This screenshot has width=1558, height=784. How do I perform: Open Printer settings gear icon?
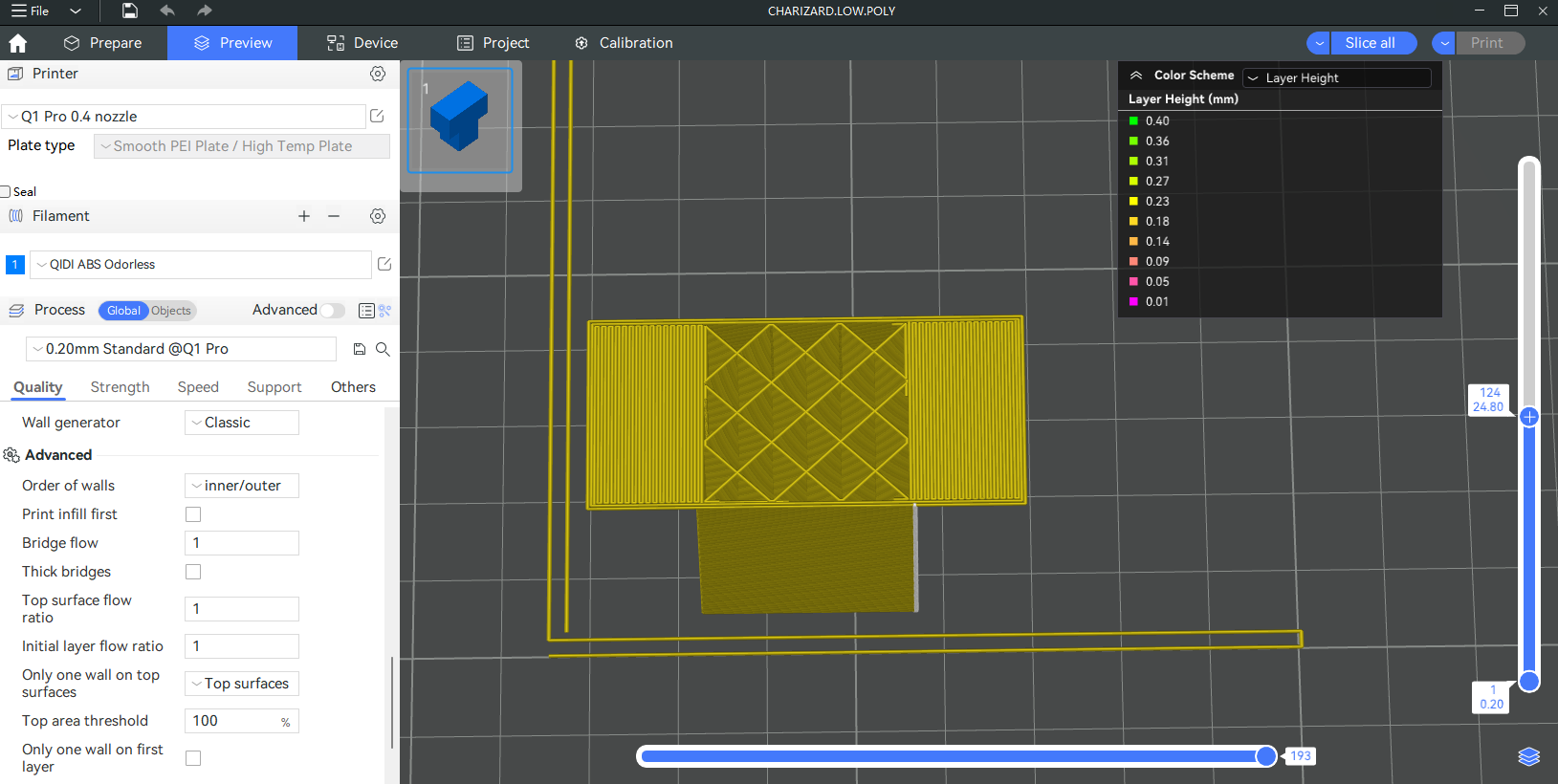(378, 74)
